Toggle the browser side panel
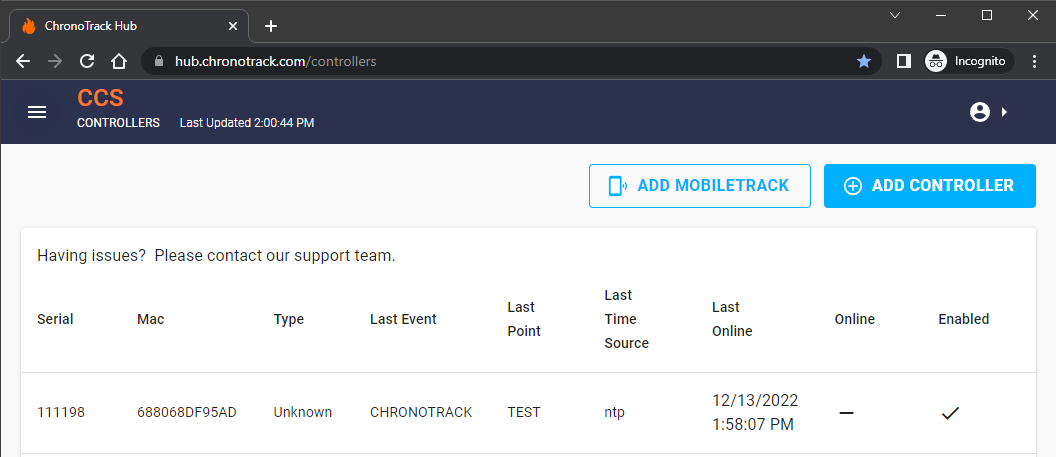This screenshot has width=1056, height=457. (904, 61)
